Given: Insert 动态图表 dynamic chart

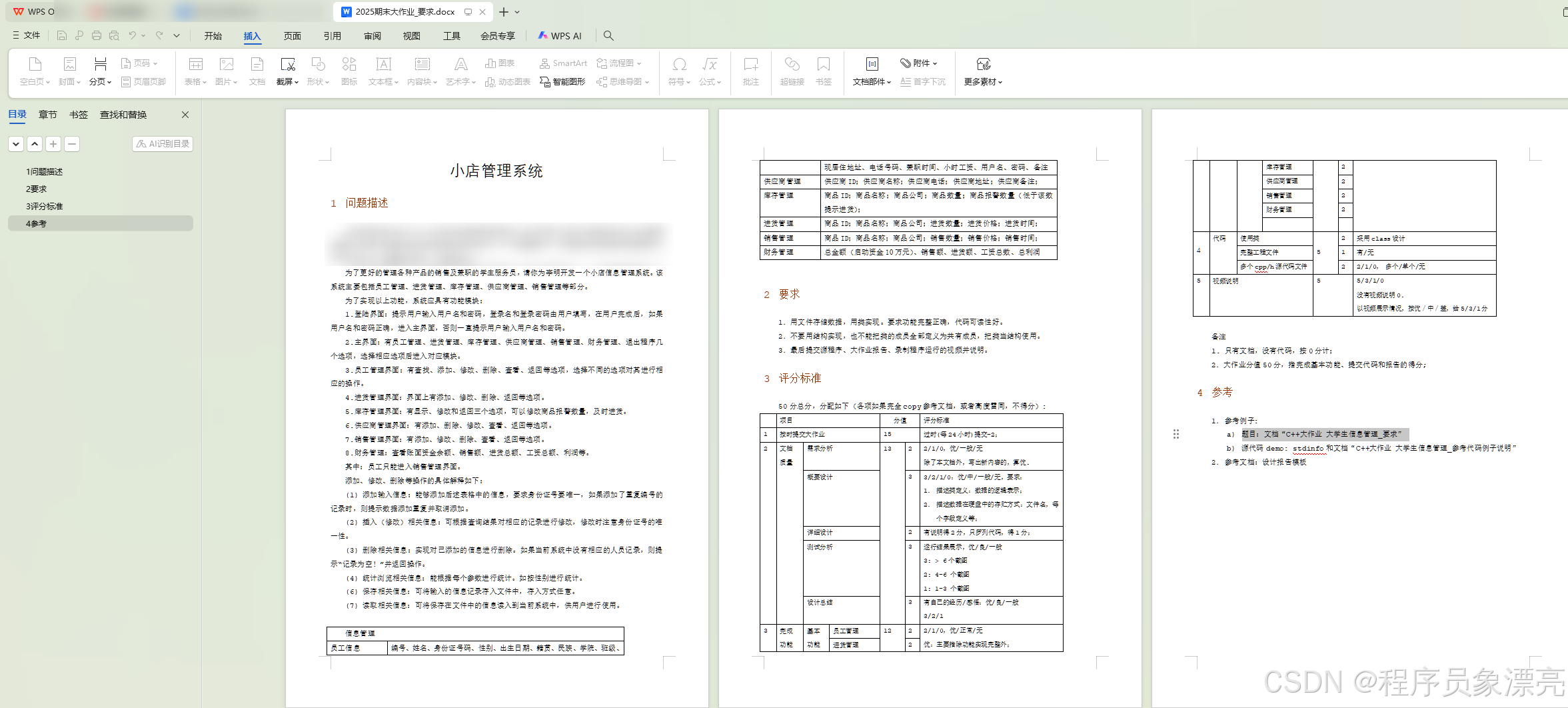Looking at the screenshot, I should click(x=508, y=81).
